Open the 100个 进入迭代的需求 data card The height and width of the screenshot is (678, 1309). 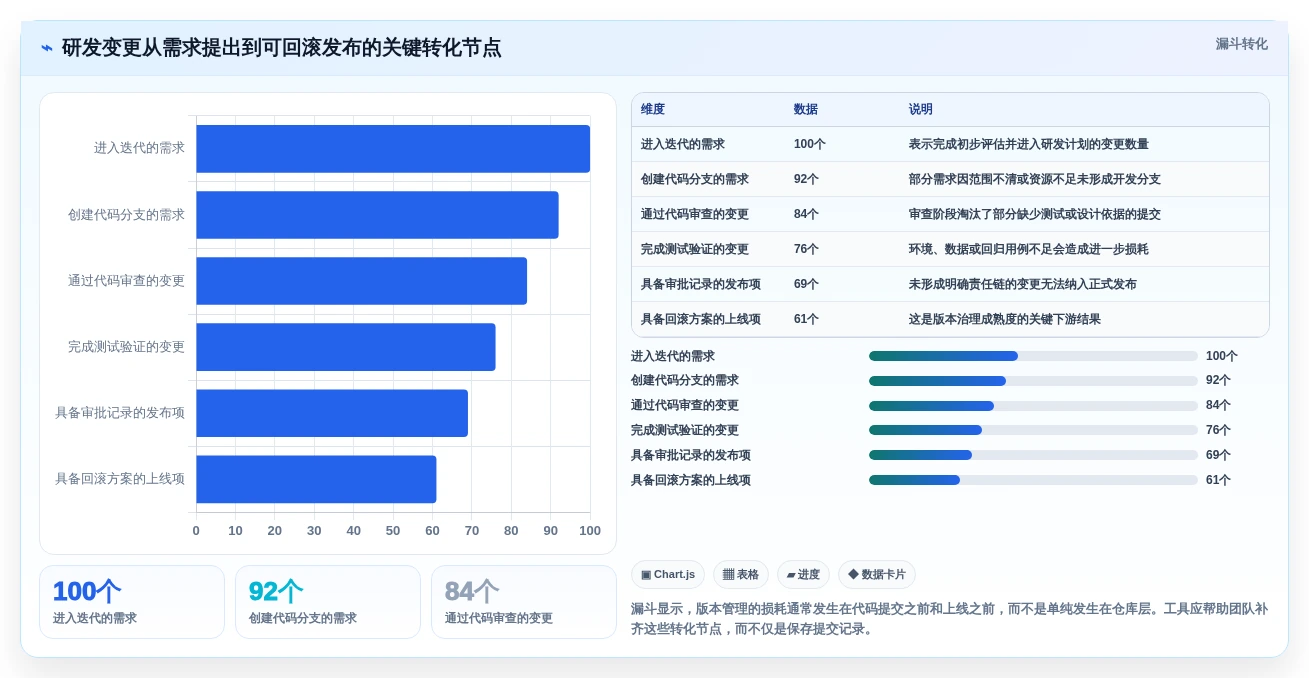click(132, 602)
